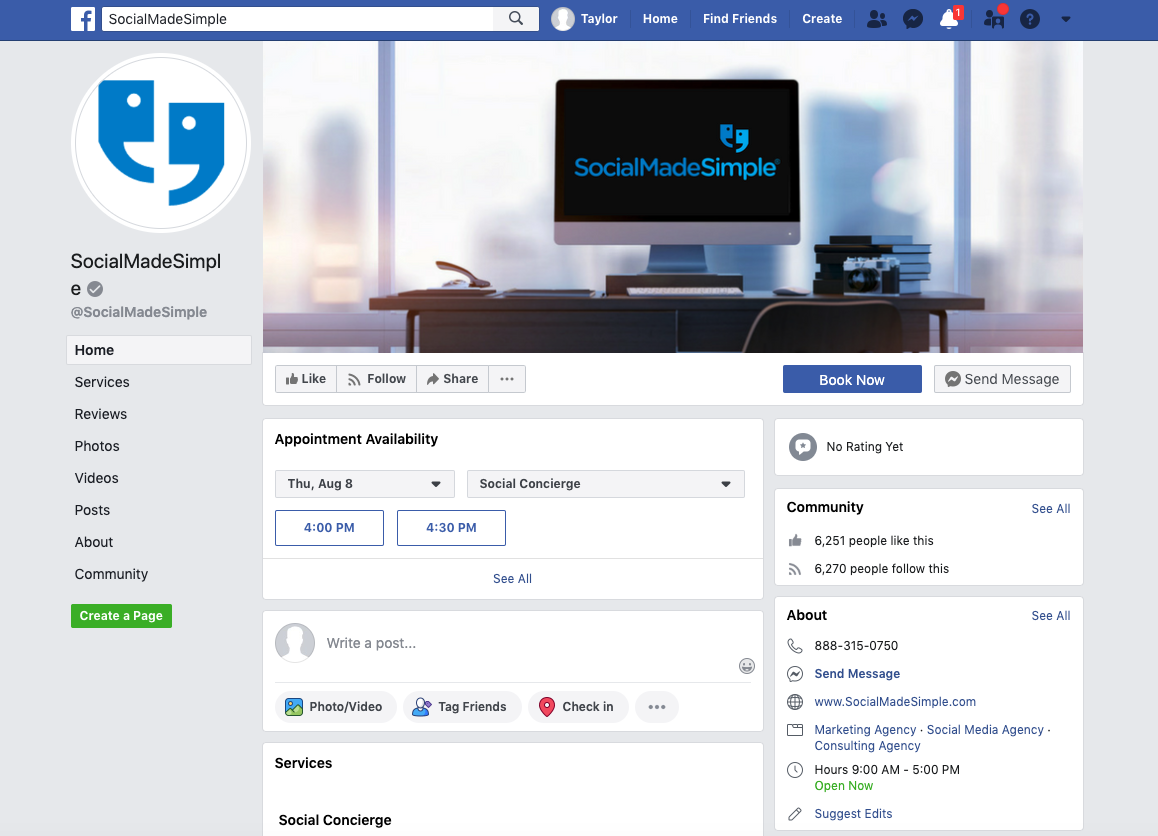Click the user avatar in Write a post
This screenshot has width=1158, height=836.
point(295,643)
